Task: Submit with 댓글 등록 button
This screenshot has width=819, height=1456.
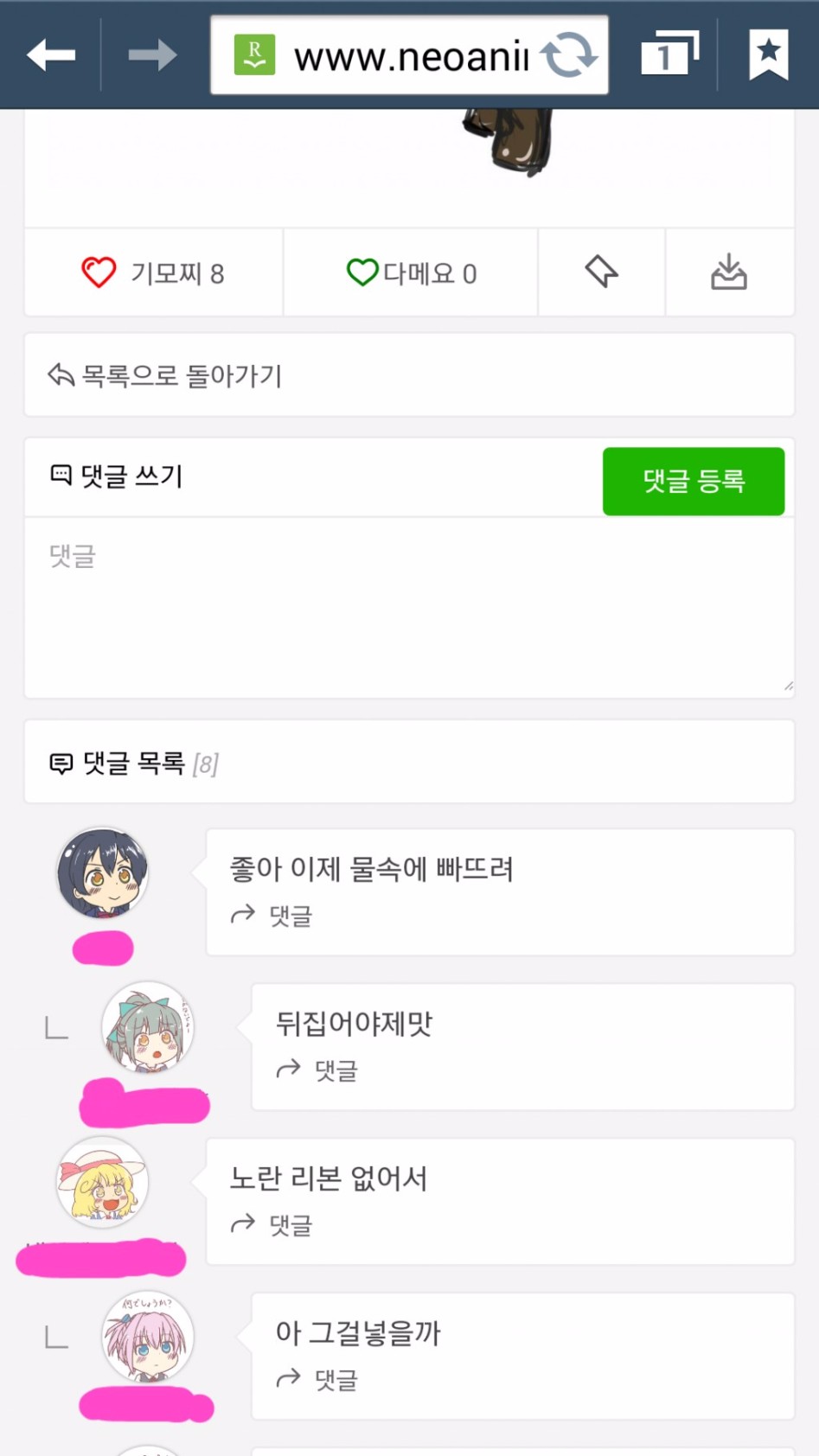Action: [694, 481]
